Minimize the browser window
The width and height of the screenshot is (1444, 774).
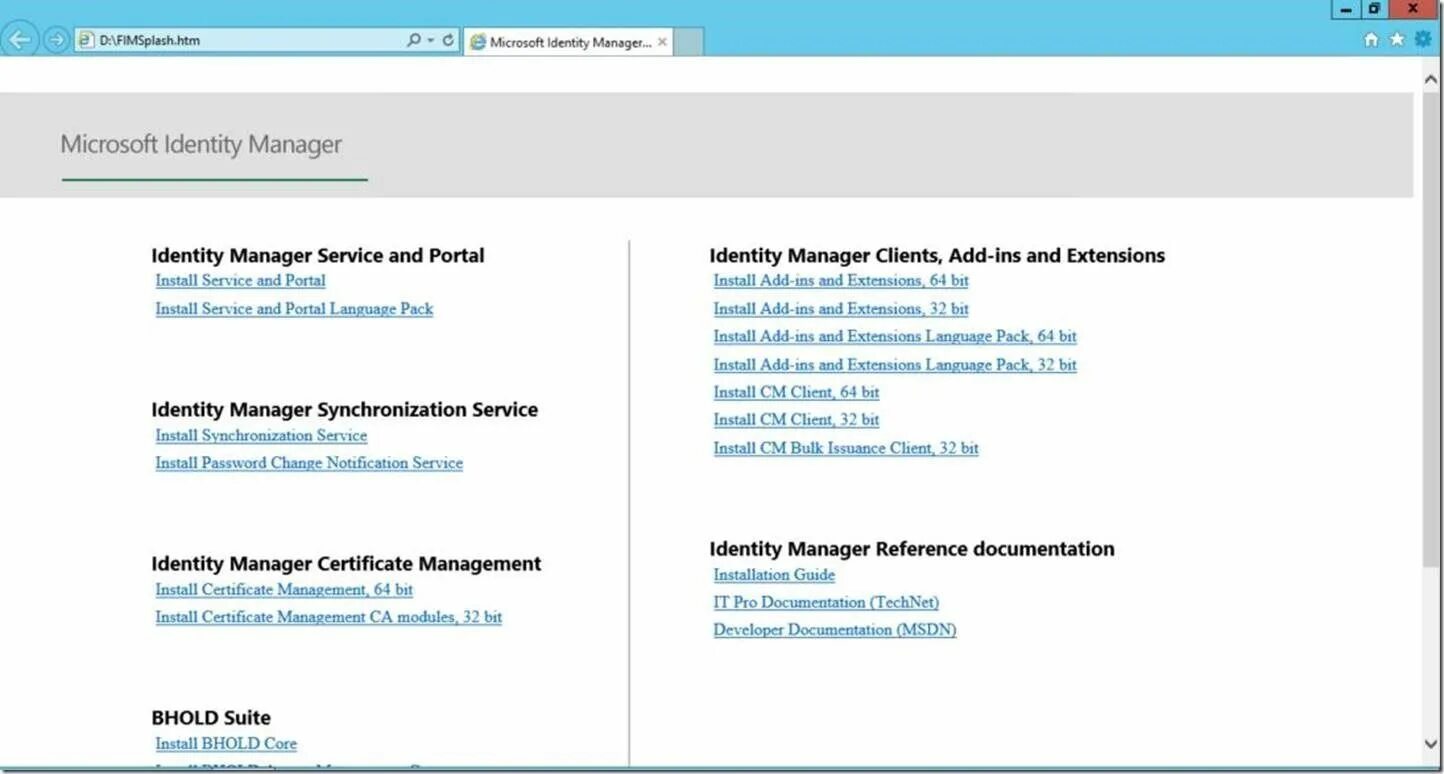pos(1346,9)
